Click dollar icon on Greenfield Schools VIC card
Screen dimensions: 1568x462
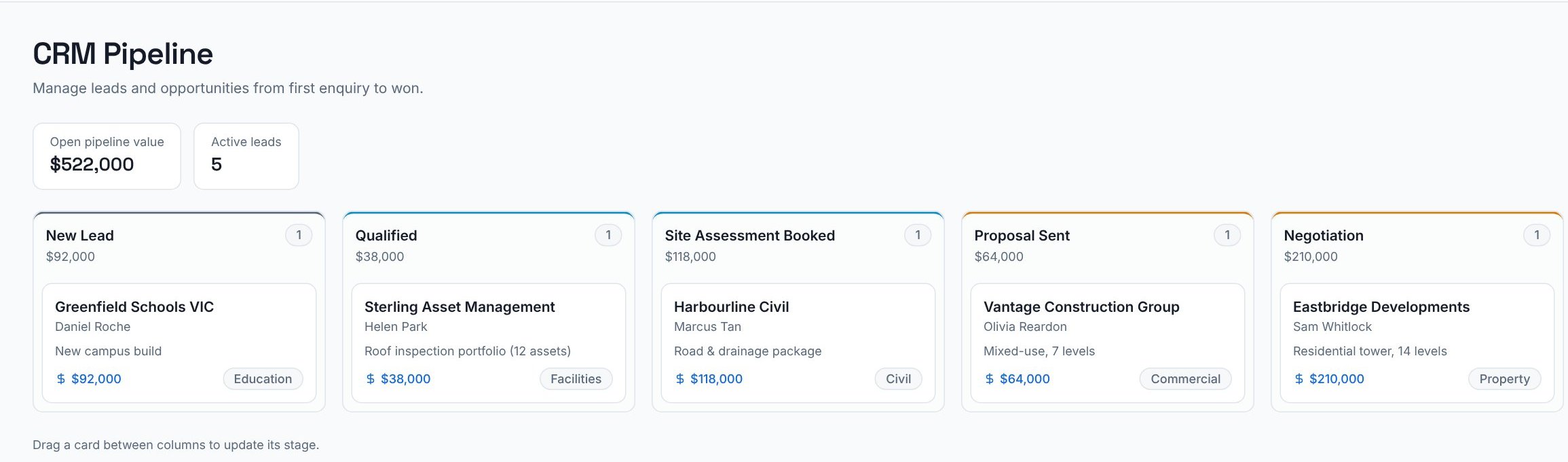tap(61, 379)
